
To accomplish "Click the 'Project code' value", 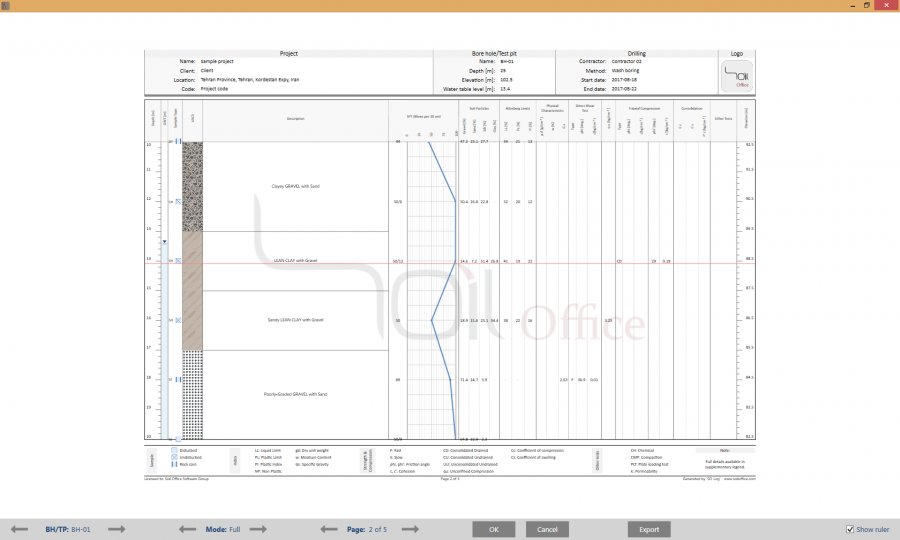I will pos(214,89).
